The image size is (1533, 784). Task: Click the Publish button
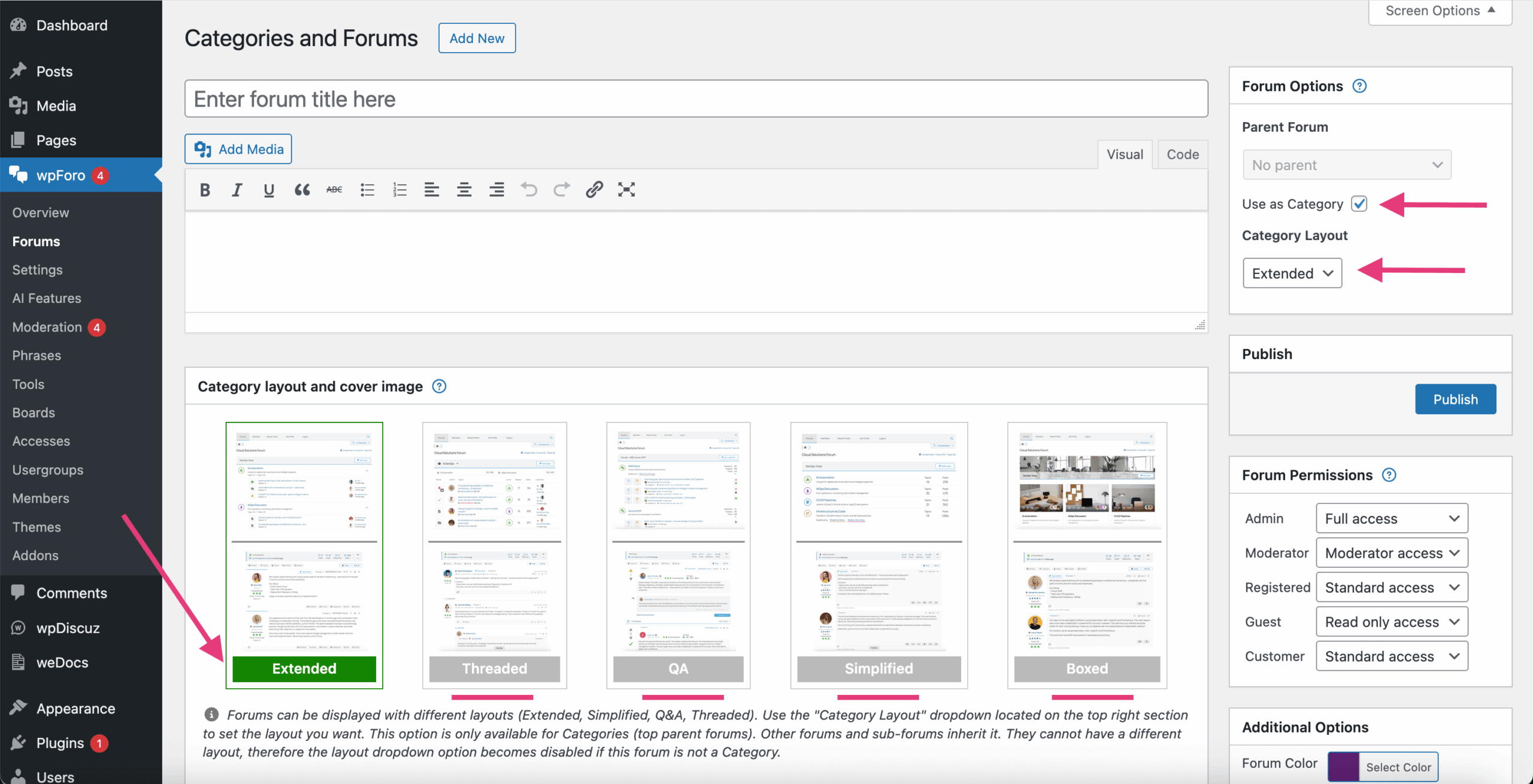pos(1455,399)
